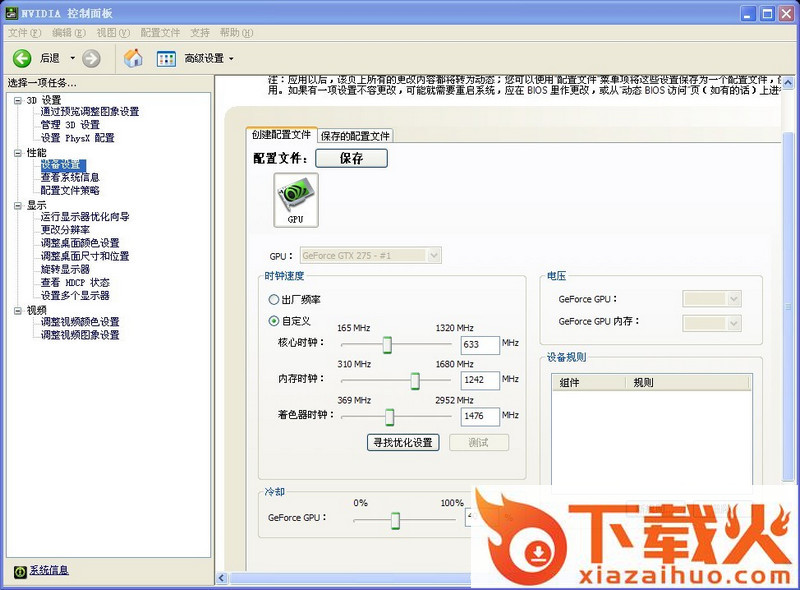
Task: Switch to the 创建配置文件 tab
Action: [x=281, y=135]
